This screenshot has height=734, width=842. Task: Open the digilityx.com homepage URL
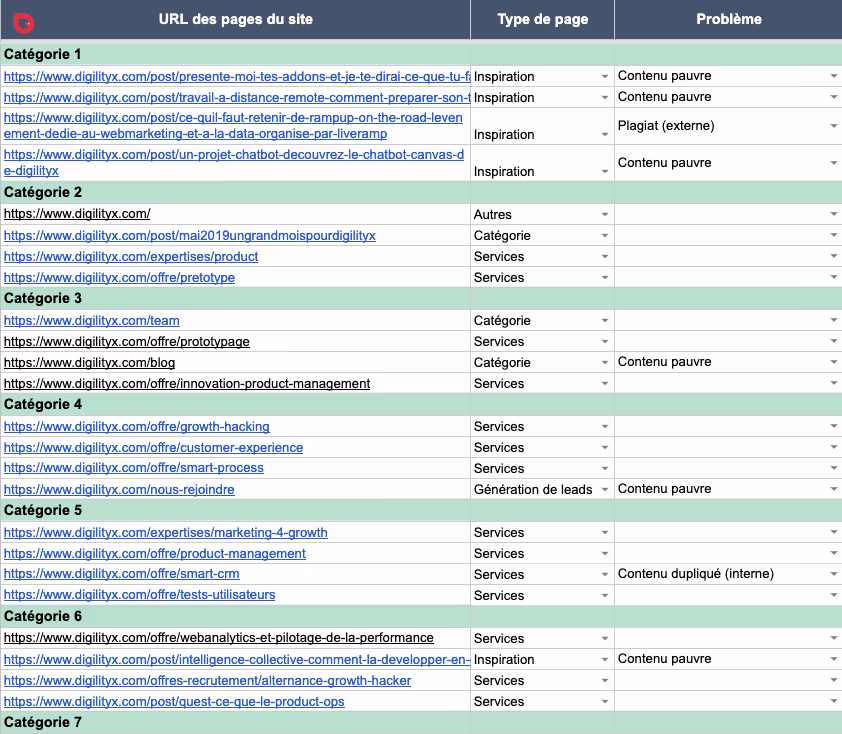(x=77, y=214)
